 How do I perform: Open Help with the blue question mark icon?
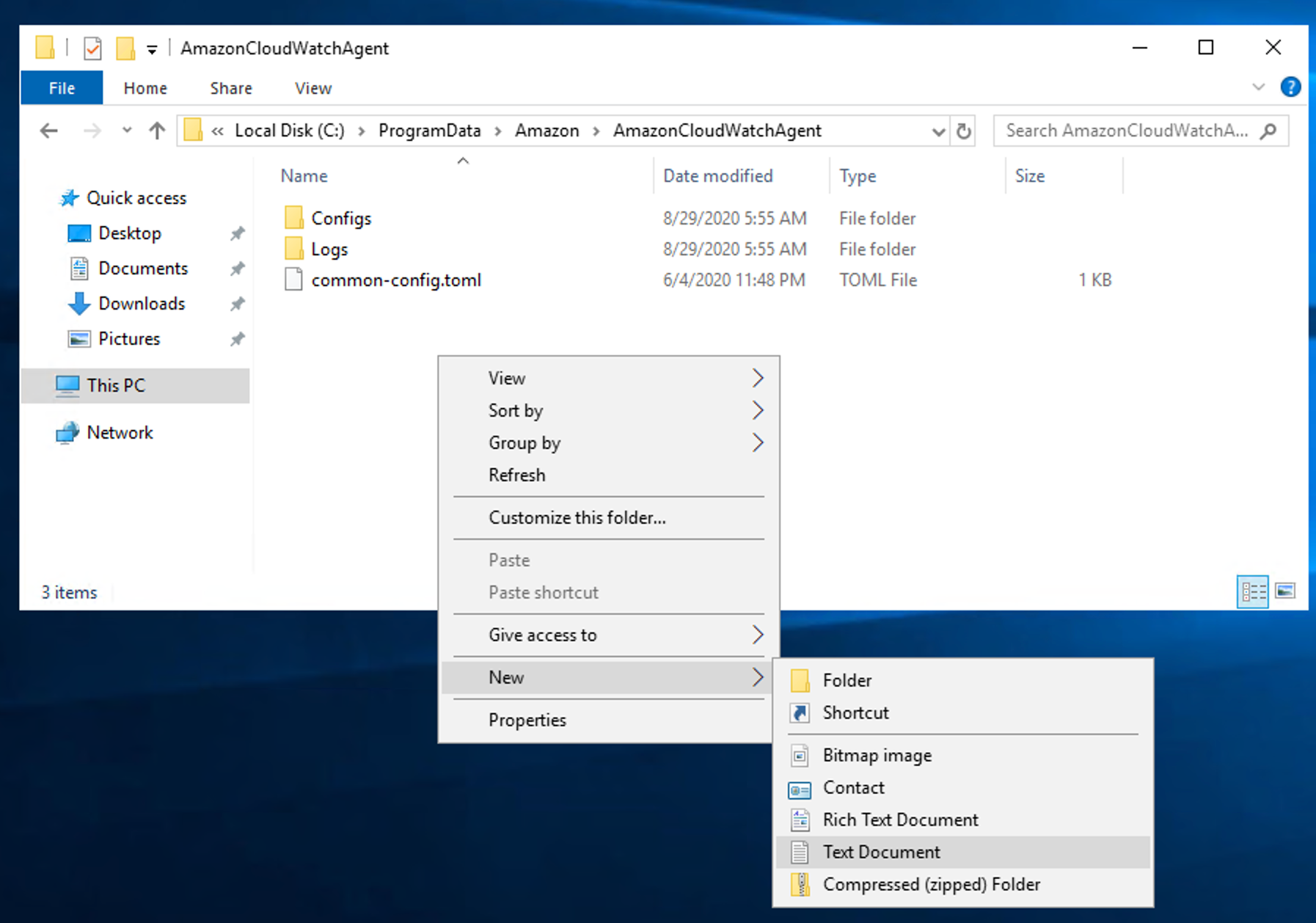pyautogui.click(x=1290, y=87)
